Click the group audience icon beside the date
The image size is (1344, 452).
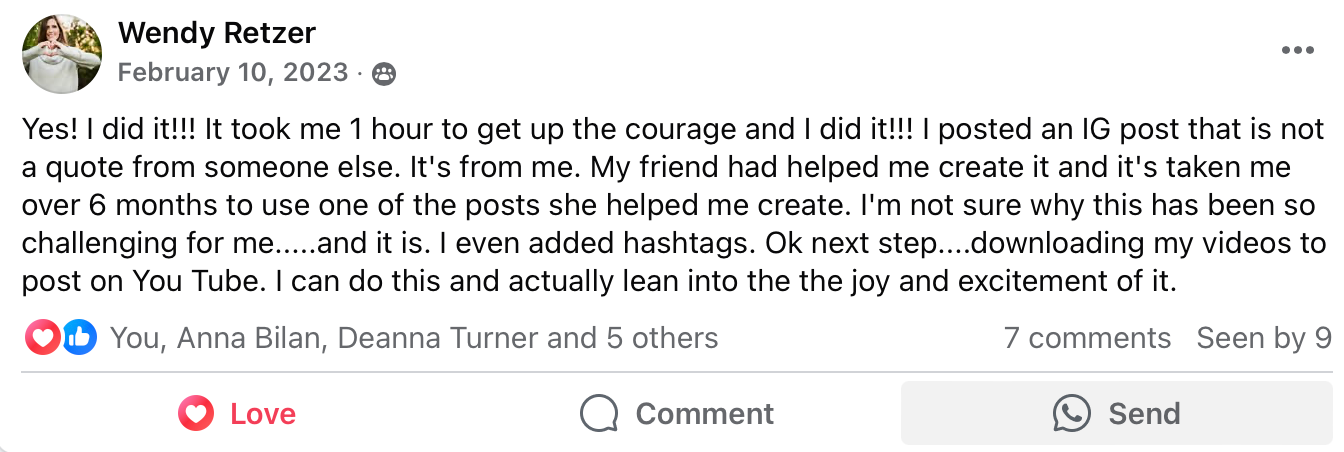(384, 73)
